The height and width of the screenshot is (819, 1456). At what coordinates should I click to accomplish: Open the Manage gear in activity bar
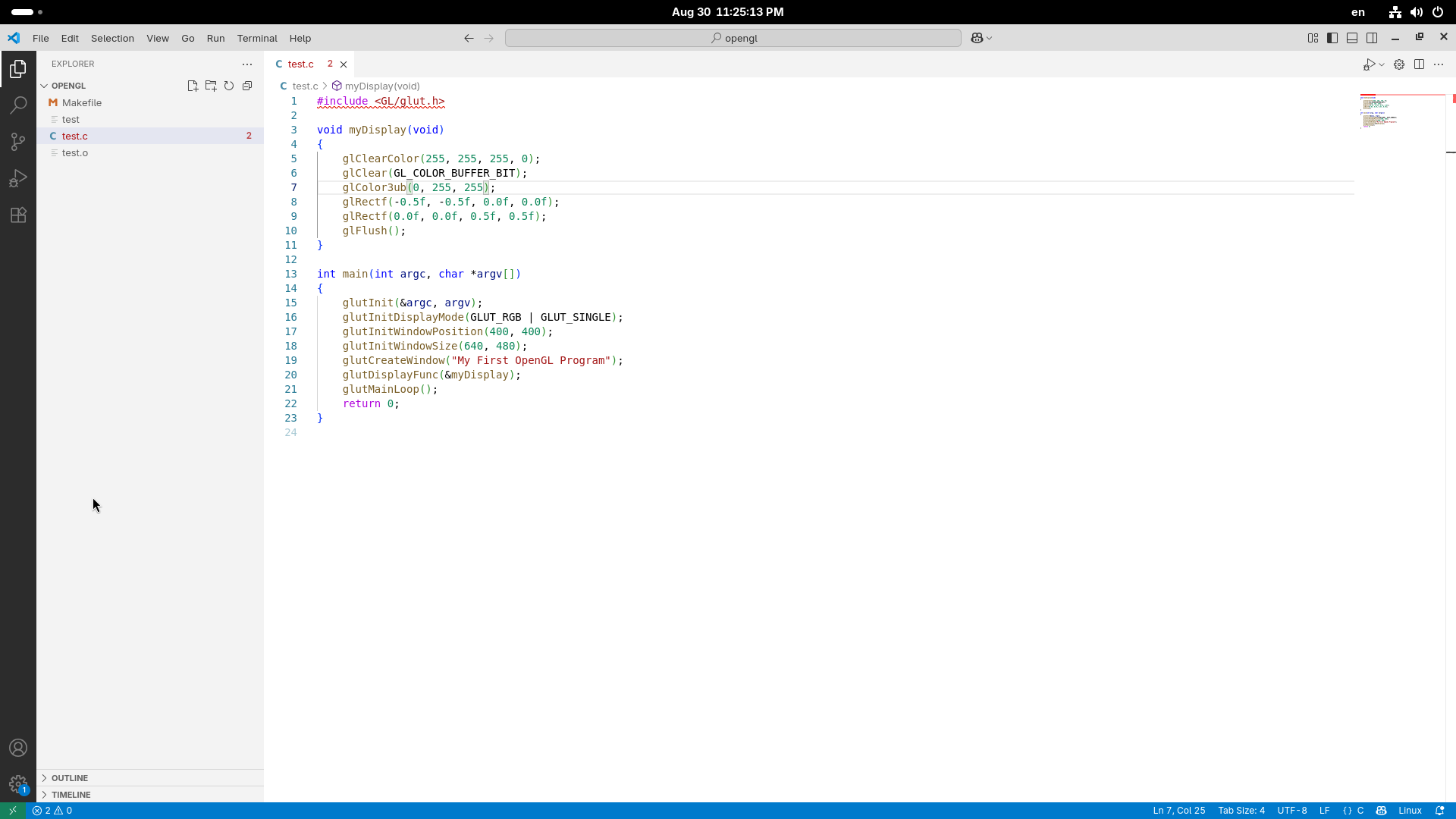click(18, 784)
